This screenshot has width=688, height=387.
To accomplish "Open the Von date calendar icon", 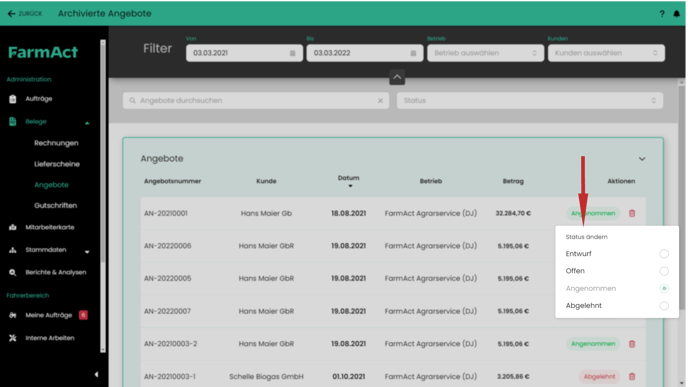I will (292, 53).
